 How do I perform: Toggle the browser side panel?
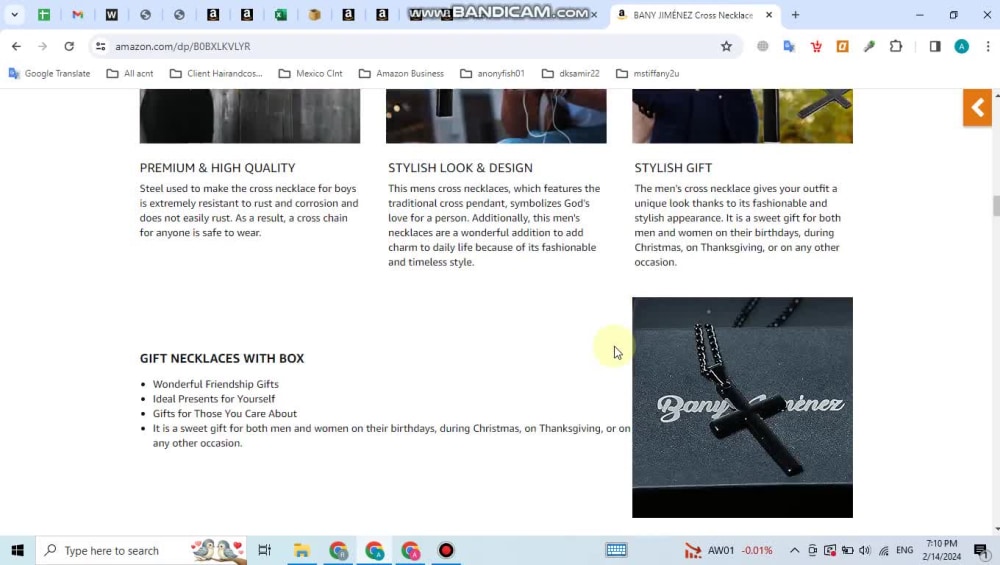coord(935,46)
